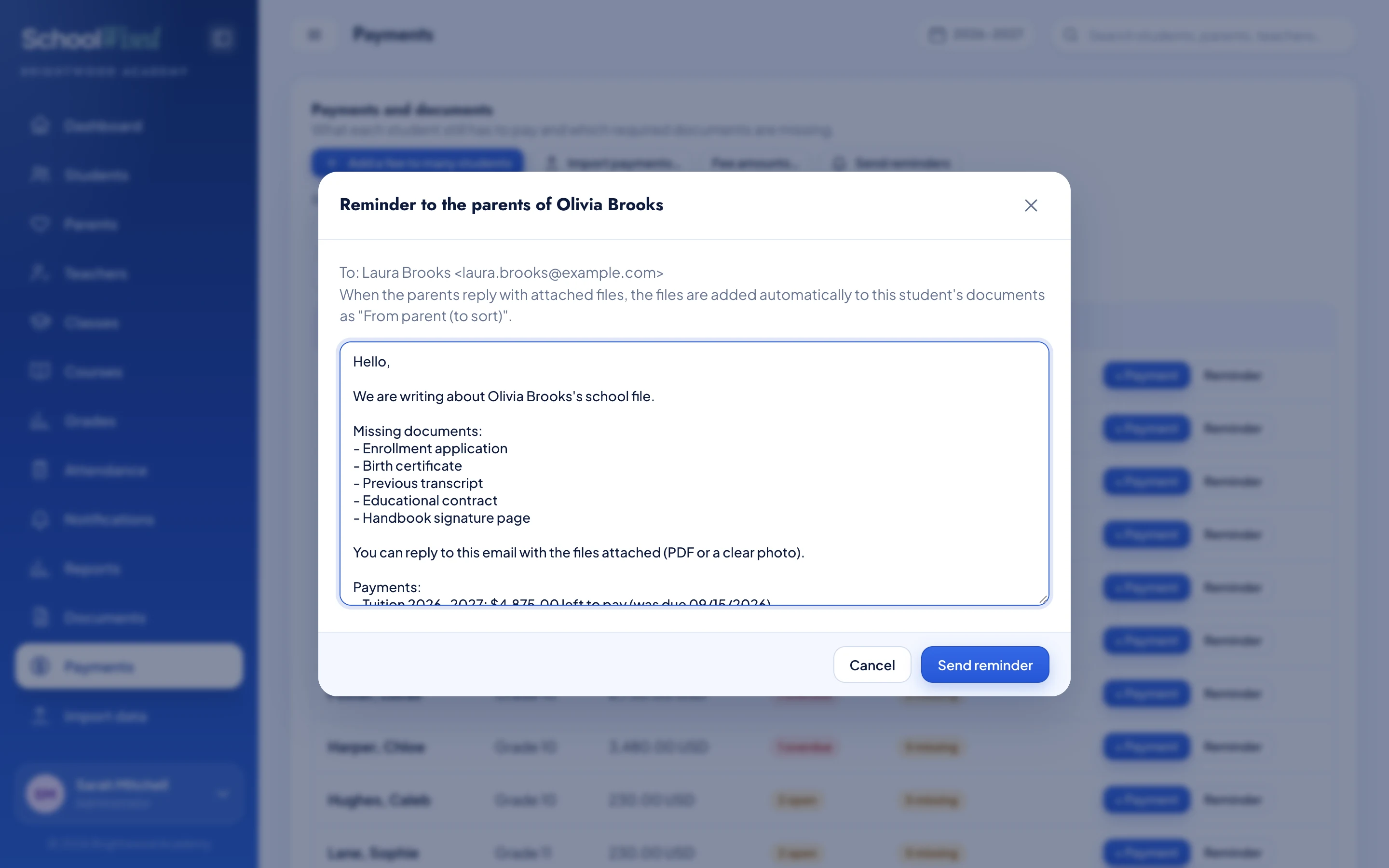Close the reminder dialog with the X icon

1031,205
